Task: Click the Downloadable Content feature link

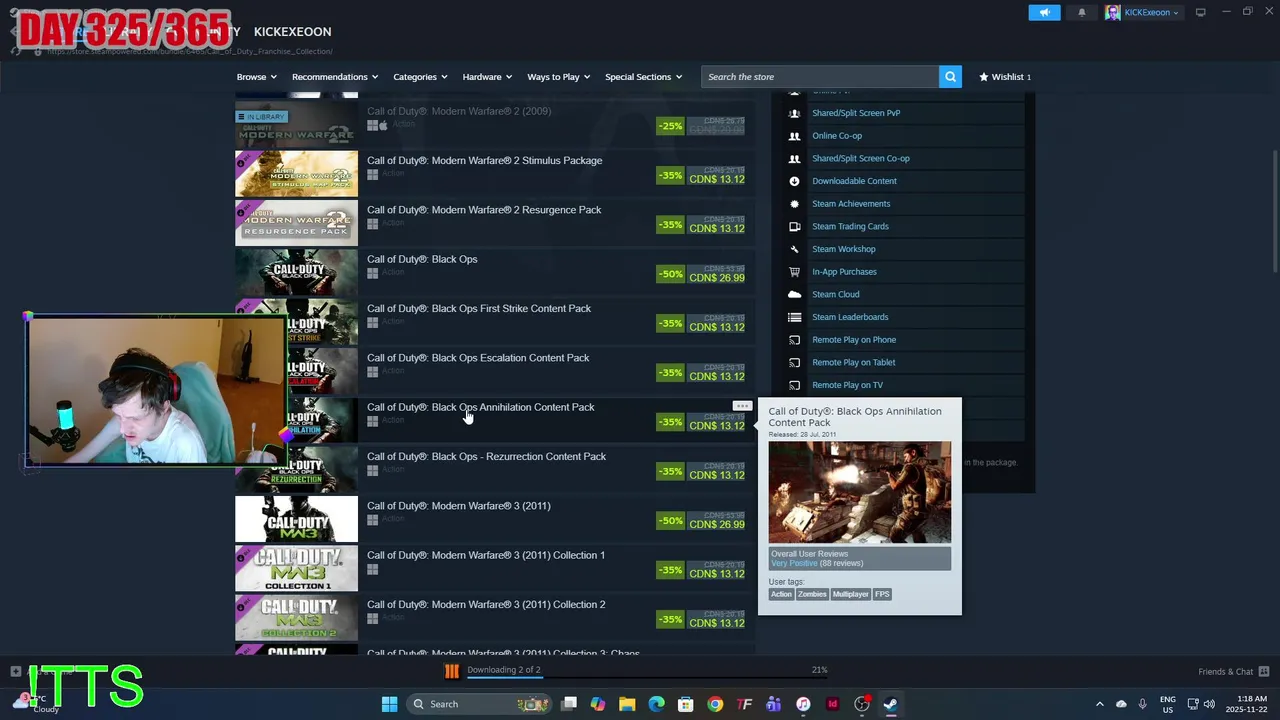Action: pos(854,181)
